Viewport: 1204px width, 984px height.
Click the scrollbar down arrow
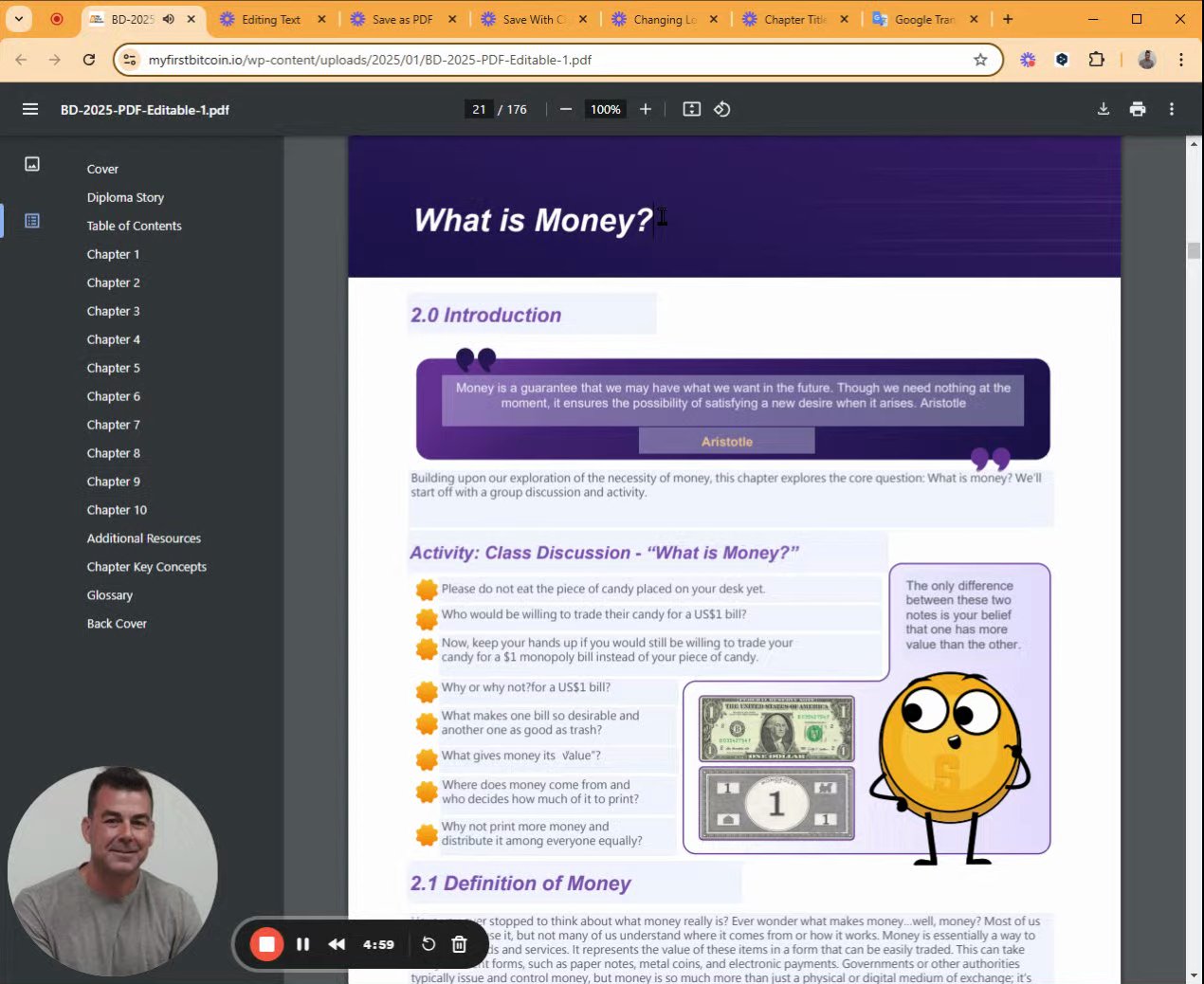[x=1194, y=975]
